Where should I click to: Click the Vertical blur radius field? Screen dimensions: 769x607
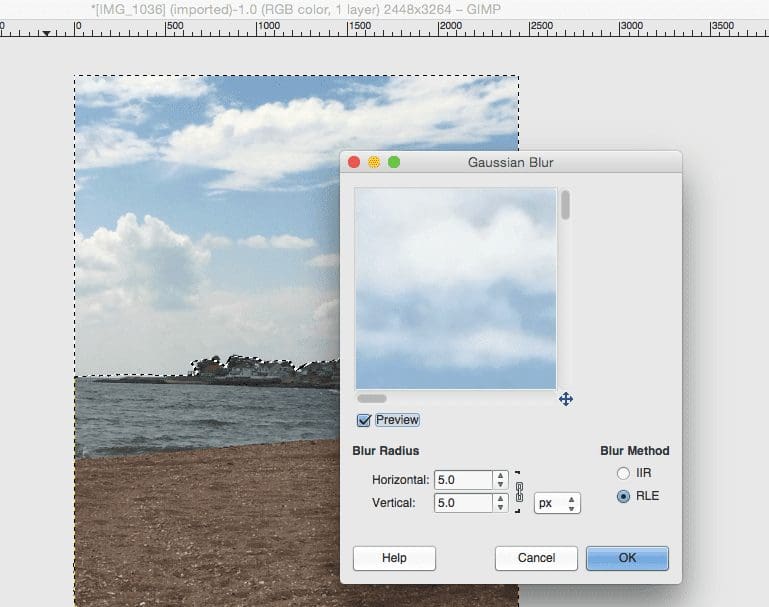click(463, 503)
